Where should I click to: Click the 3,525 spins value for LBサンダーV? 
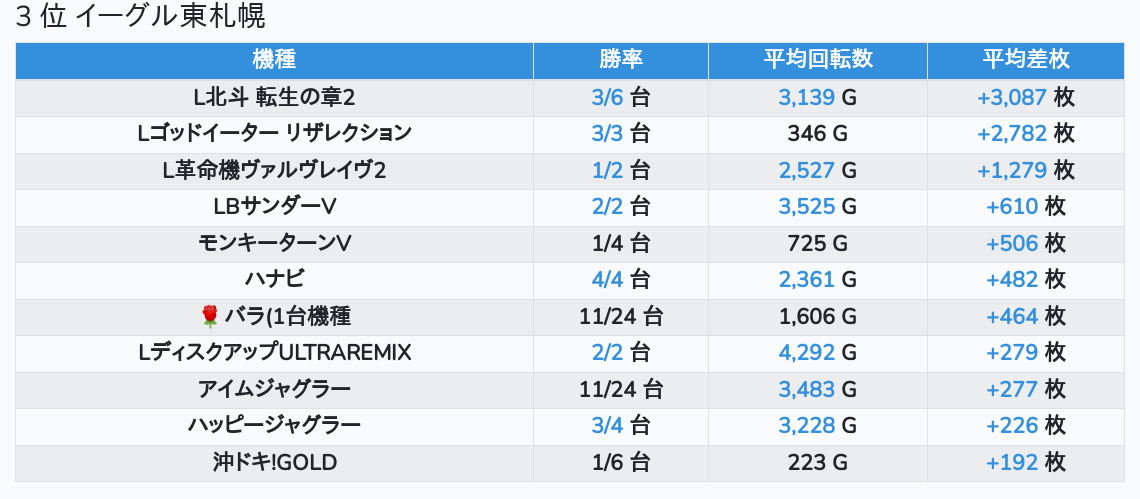(806, 207)
